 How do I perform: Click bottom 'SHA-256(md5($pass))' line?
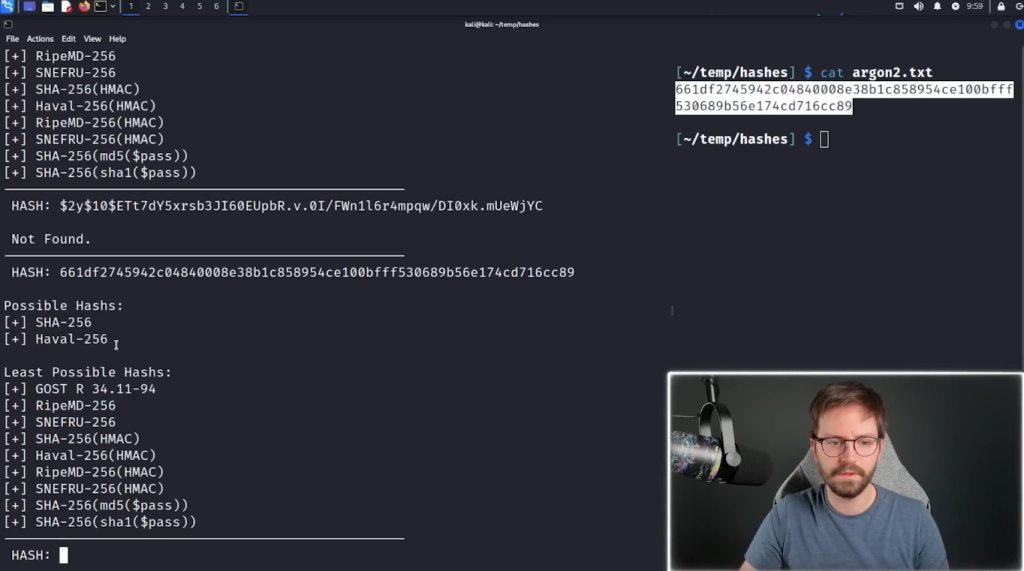[x=96, y=505]
